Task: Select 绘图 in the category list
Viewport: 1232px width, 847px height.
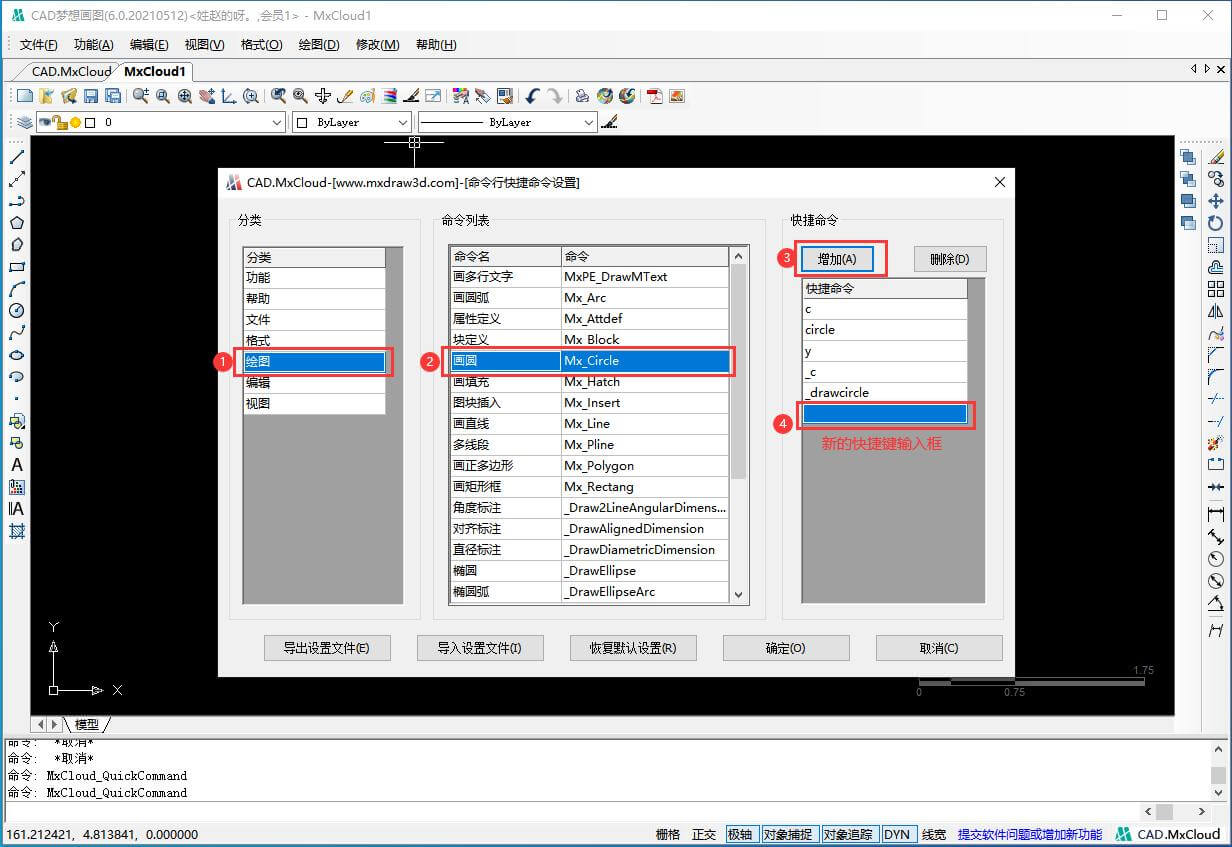Action: (314, 362)
